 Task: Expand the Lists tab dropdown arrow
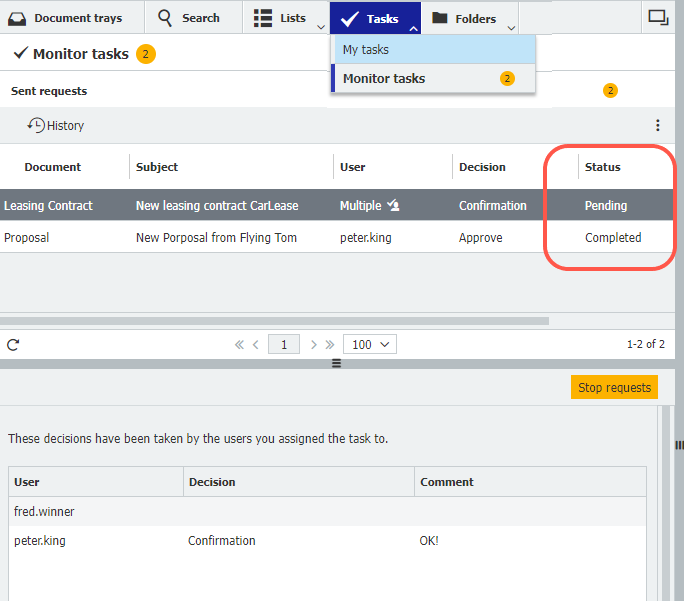click(320, 27)
